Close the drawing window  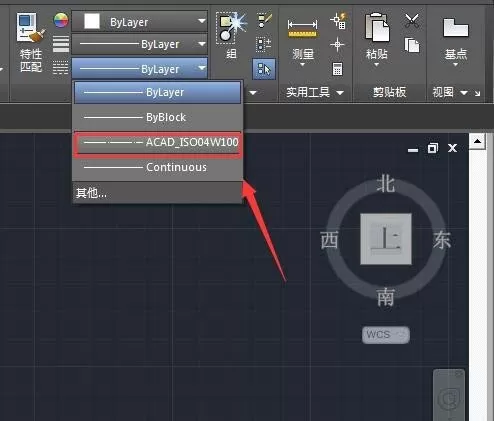(x=452, y=148)
